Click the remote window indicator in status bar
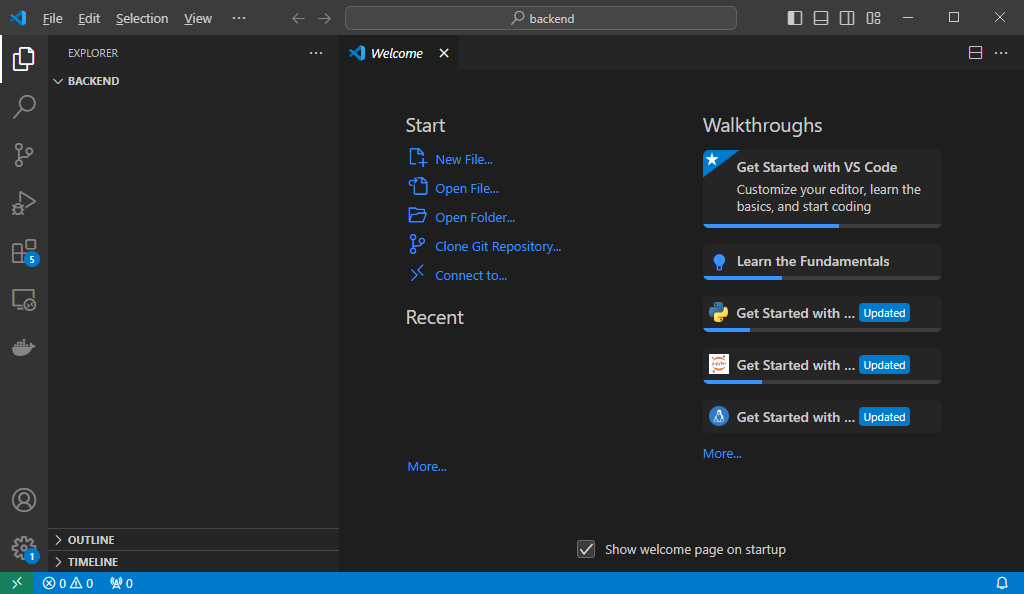Screen dimensions: 1024x594 tap(17, 583)
